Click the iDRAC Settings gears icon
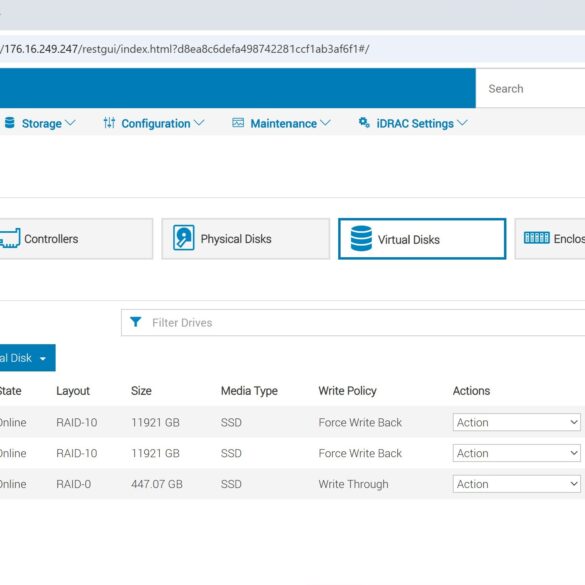Image resolution: width=585 pixels, height=585 pixels. pyautogui.click(x=364, y=122)
